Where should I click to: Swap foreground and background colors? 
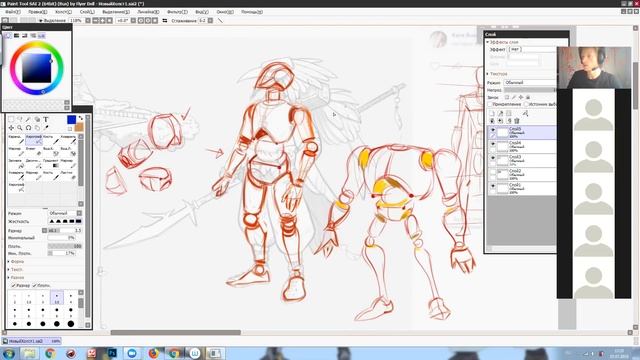pyautogui.click(x=80, y=118)
